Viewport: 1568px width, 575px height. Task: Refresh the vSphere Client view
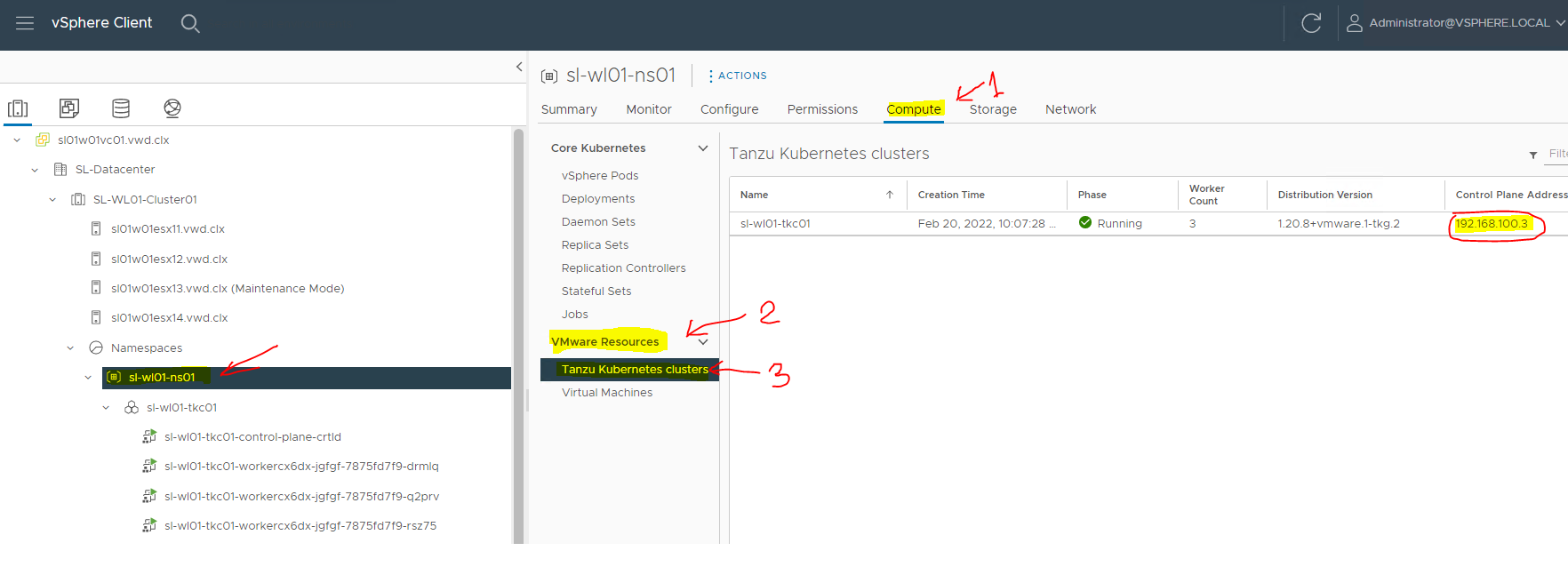pyautogui.click(x=1311, y=23)
